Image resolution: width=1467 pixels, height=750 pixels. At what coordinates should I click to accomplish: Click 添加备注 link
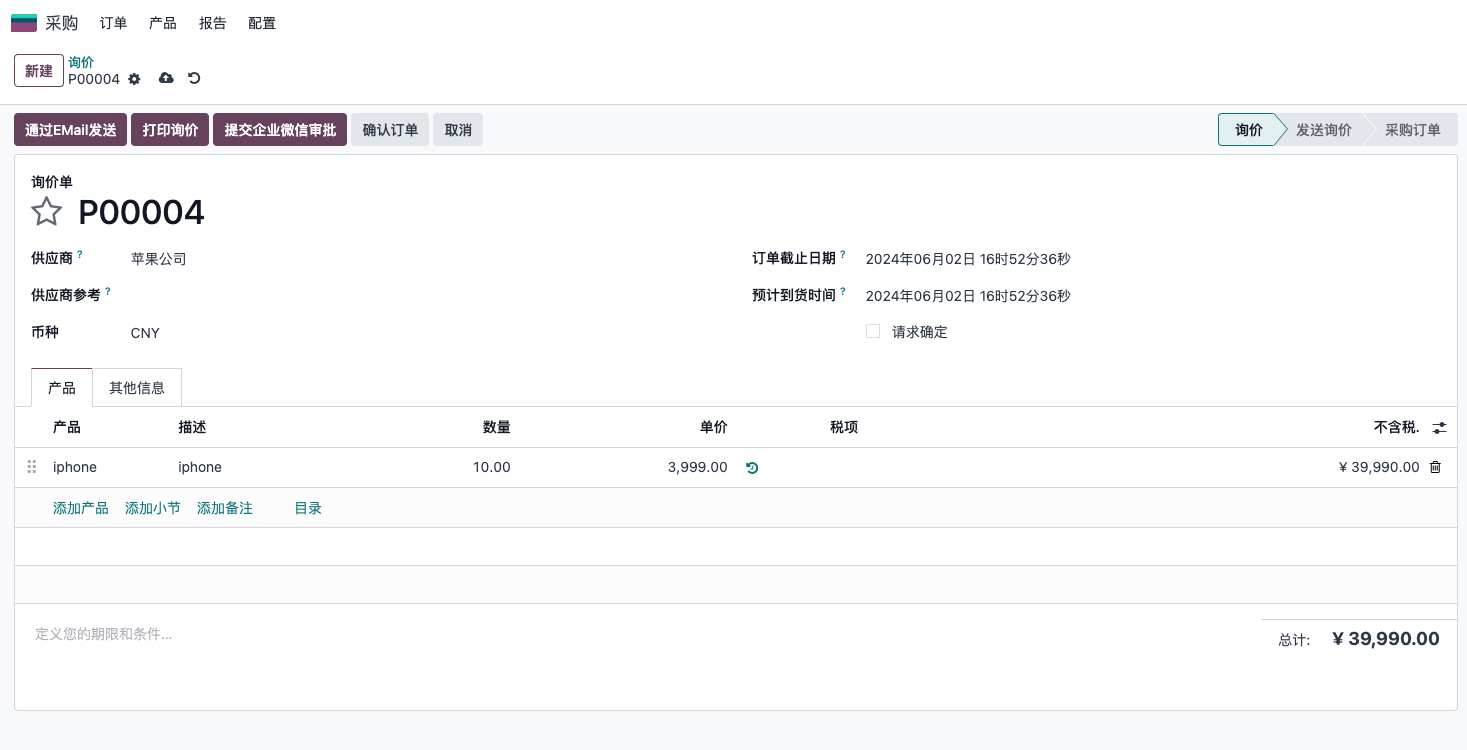(x=225, y=508)
